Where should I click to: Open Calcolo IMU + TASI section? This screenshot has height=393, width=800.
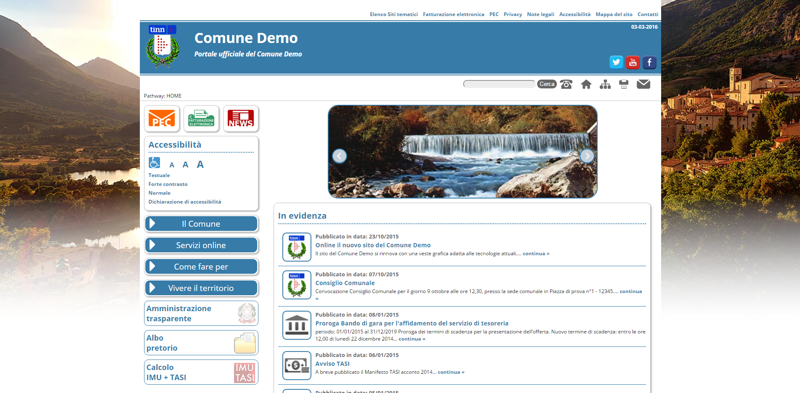point(201,372)
